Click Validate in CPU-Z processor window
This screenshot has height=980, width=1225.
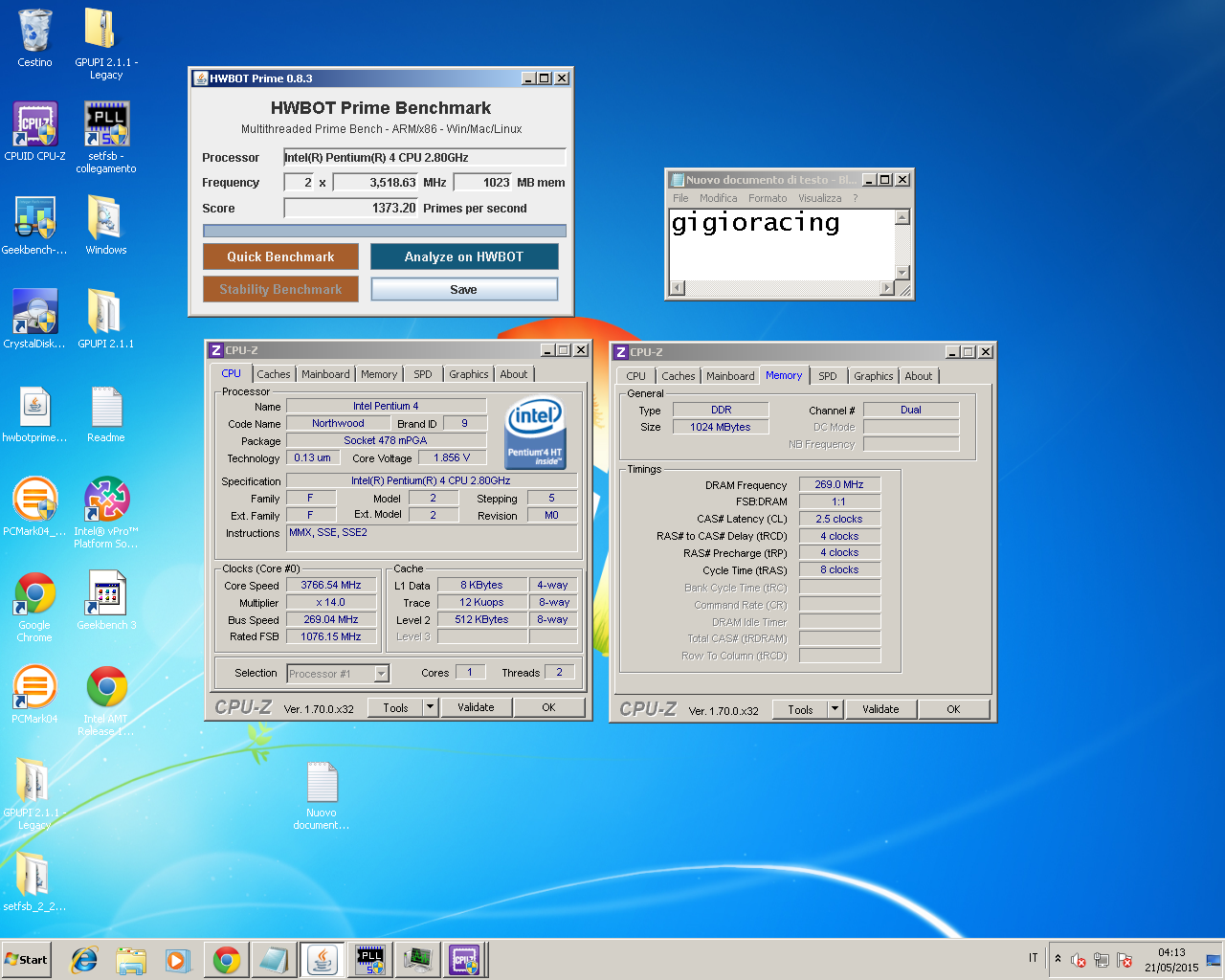(x=476, y=707)
